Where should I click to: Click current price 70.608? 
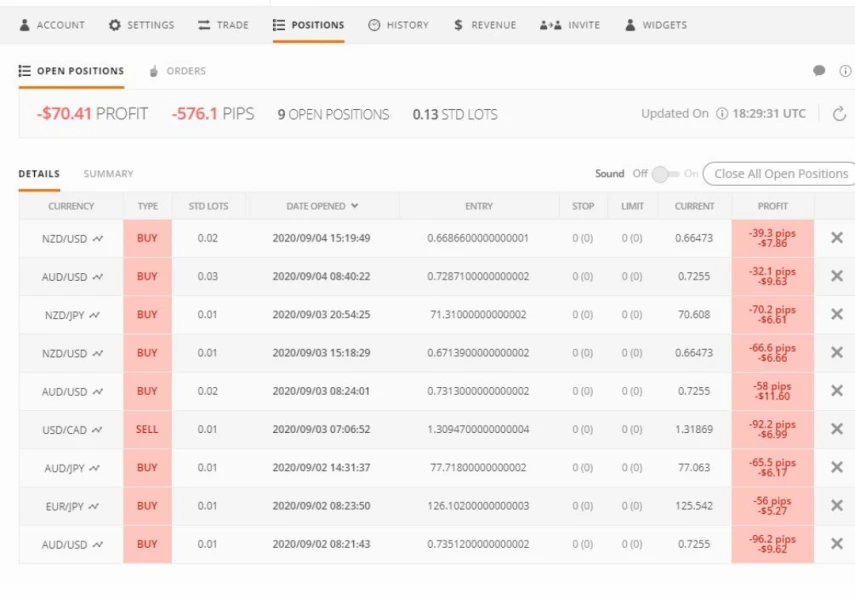(x=694, y=315)
